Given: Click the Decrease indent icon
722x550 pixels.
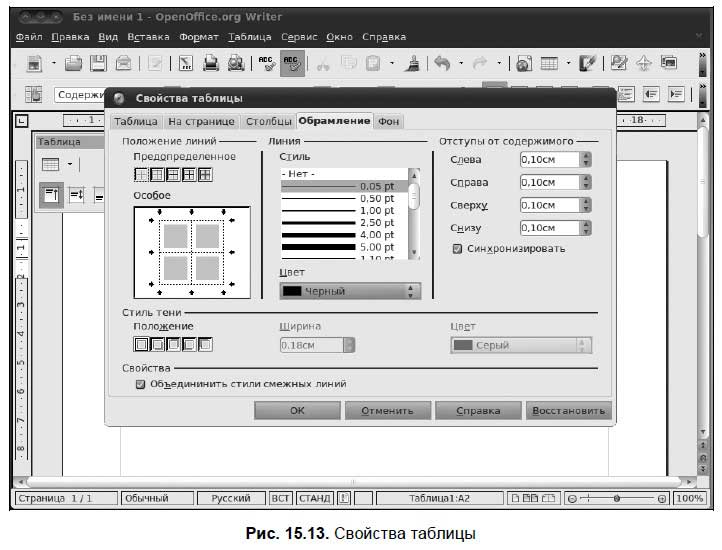Looking at the screenshot, I should click(651, 94).
